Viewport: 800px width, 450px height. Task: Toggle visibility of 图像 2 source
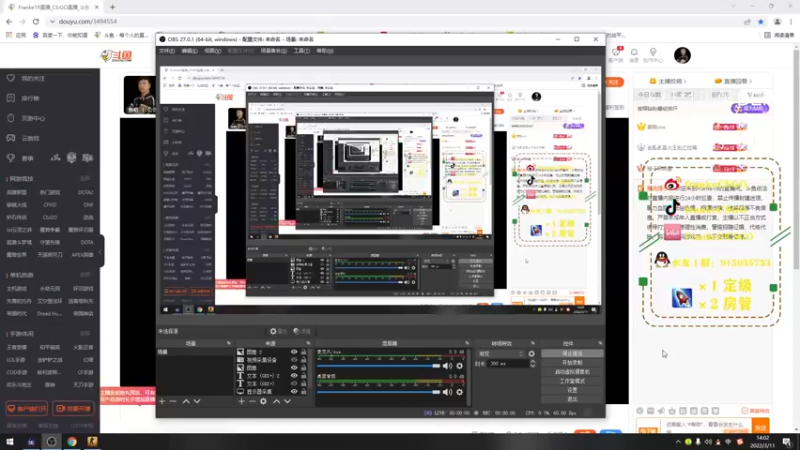click(294, 352)
